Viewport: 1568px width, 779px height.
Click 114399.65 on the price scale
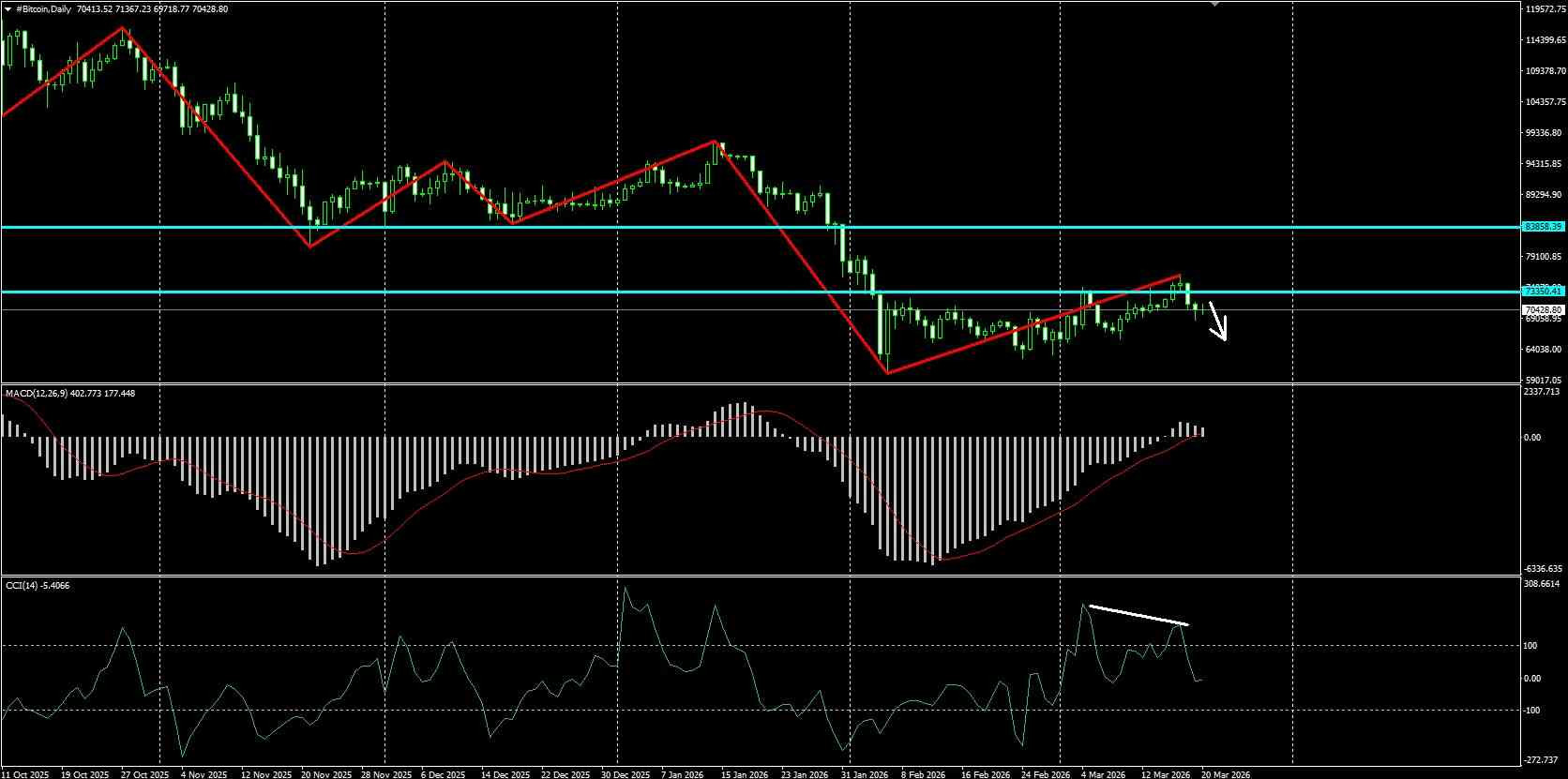pos(1545,40)
